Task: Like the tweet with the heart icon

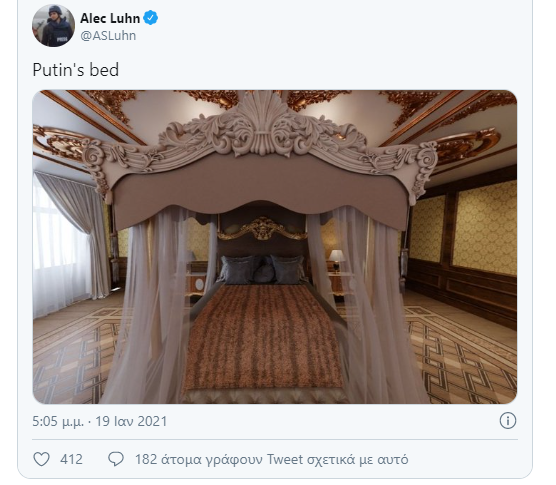Action: click(x=41, y=459)
